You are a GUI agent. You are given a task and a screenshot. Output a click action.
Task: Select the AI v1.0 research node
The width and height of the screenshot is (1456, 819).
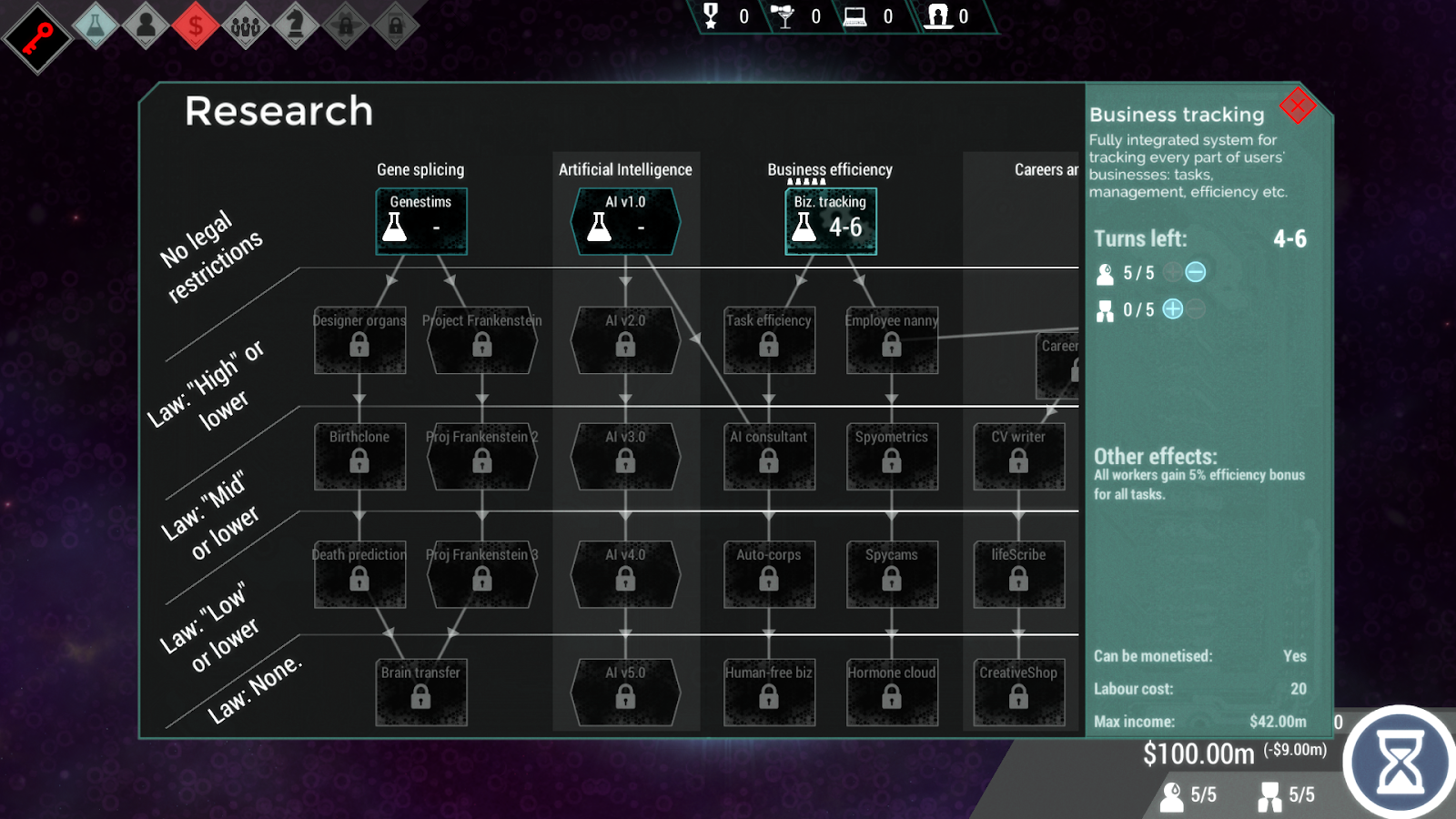tap(625, 221)
